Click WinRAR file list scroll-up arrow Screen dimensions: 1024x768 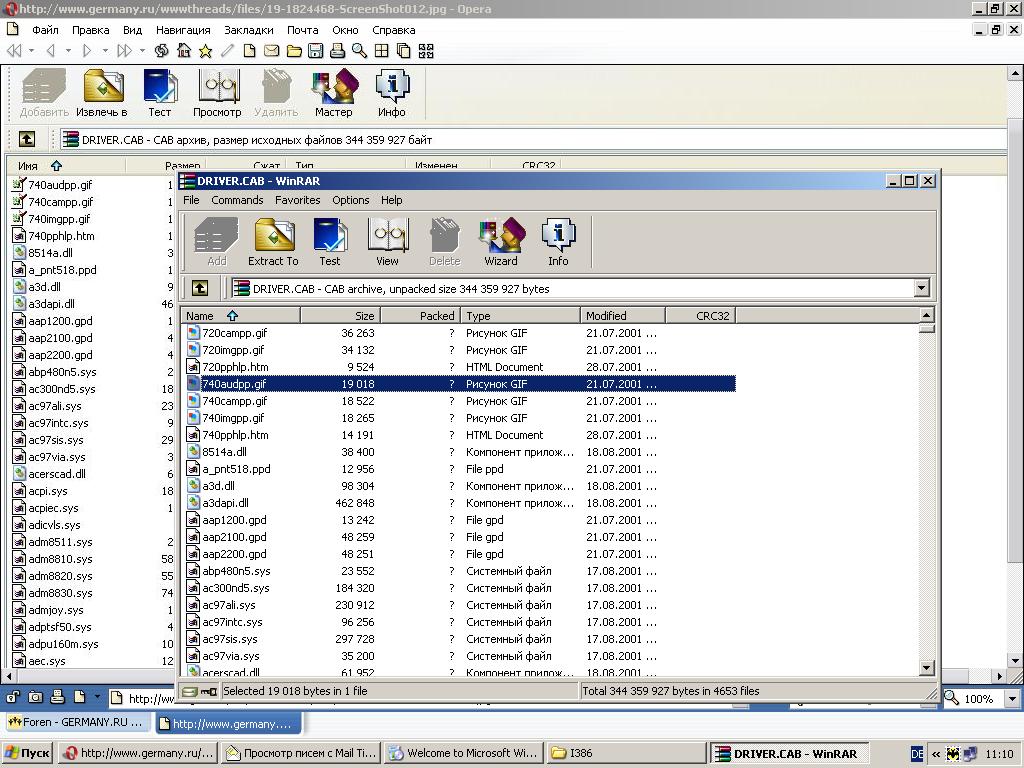(x=926, y=315)
